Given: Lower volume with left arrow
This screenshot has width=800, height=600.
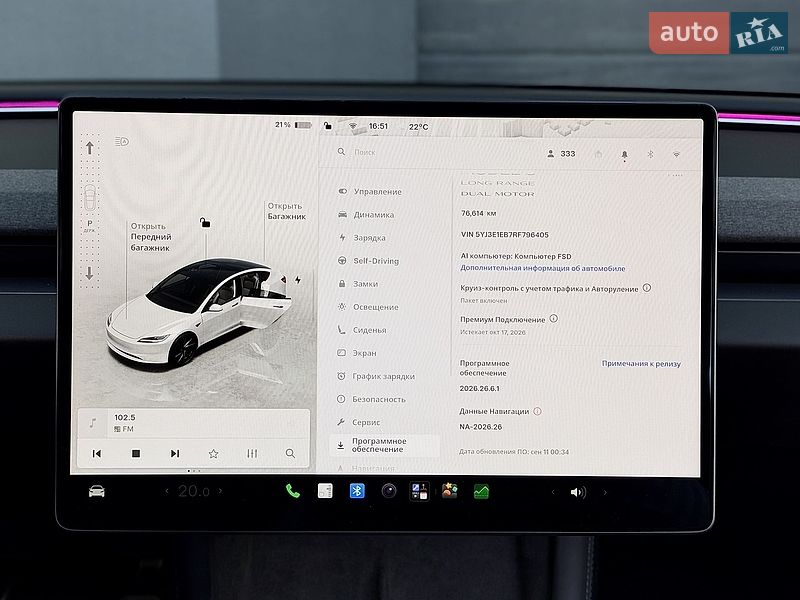Looking at the screenshot, I should [553, 492].
